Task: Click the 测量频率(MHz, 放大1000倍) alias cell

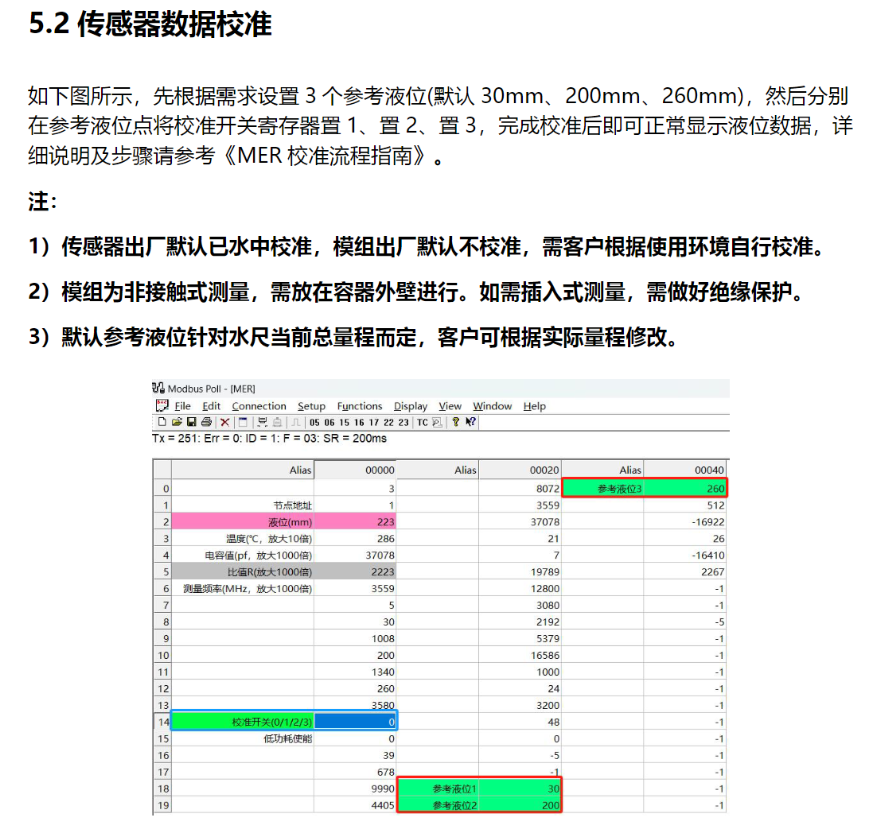Action: click(x=243, y=588)
